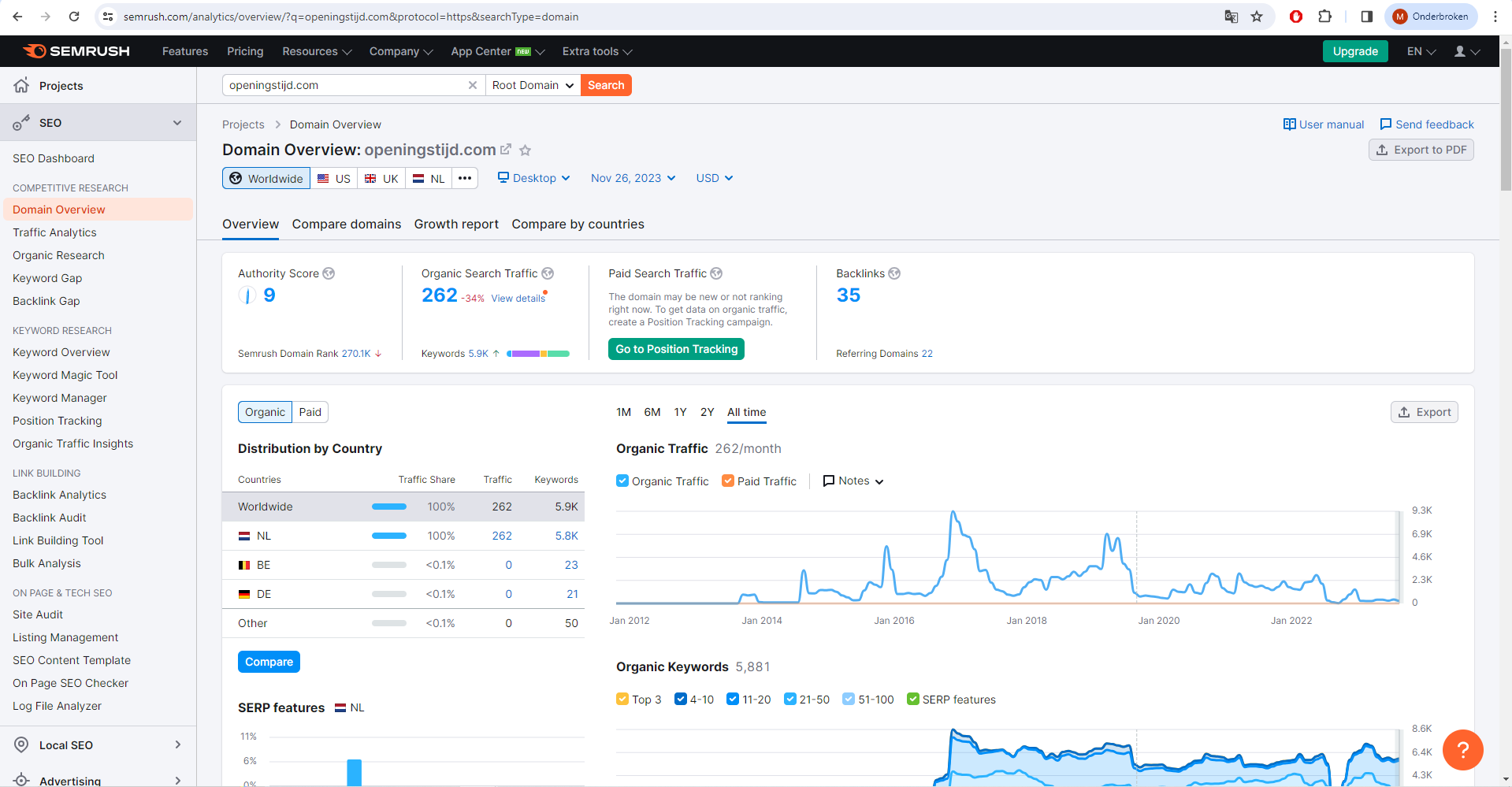Open Pricing in top menu
The image size is (1512, 787).
[245, 51]
